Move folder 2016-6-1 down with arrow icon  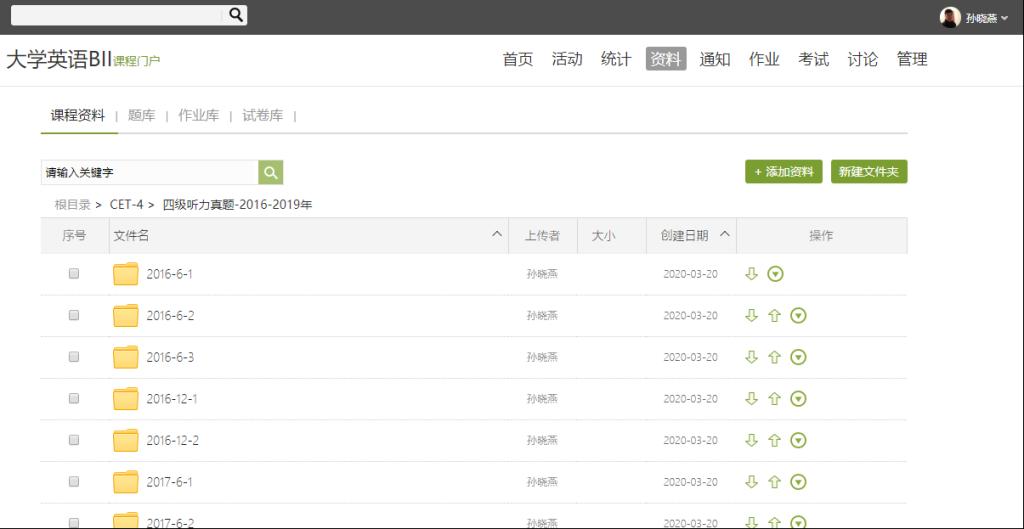coord(752,274)
